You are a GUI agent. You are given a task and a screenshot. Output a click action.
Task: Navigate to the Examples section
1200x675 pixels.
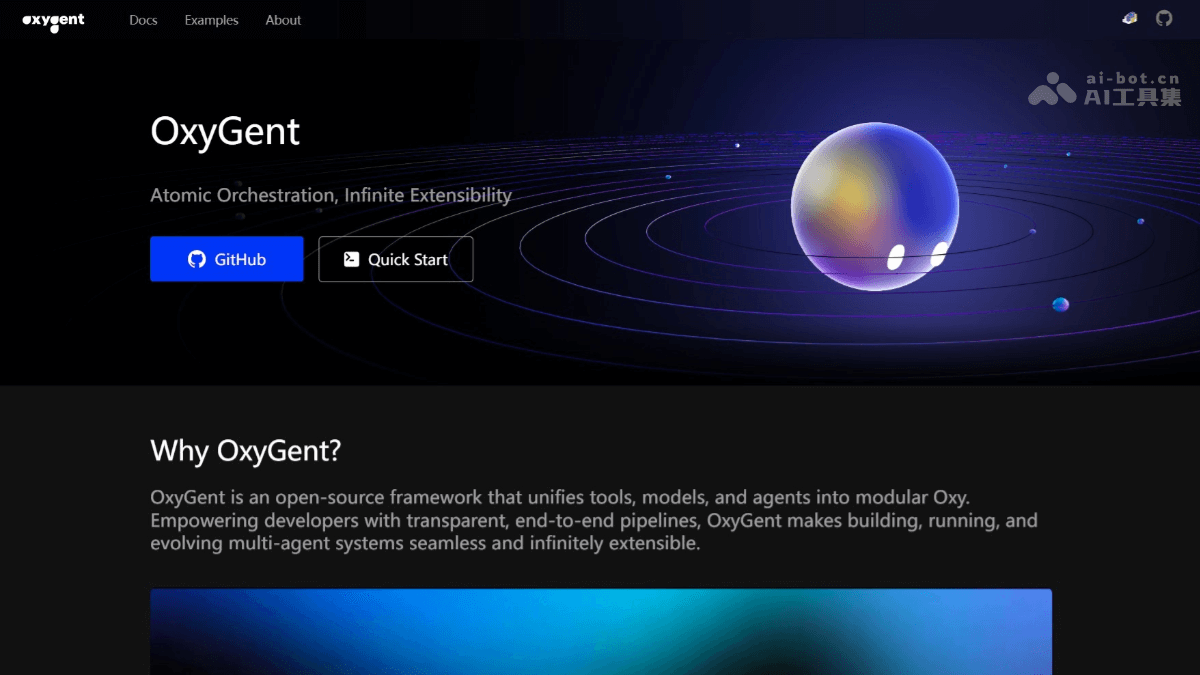point(211,20)
